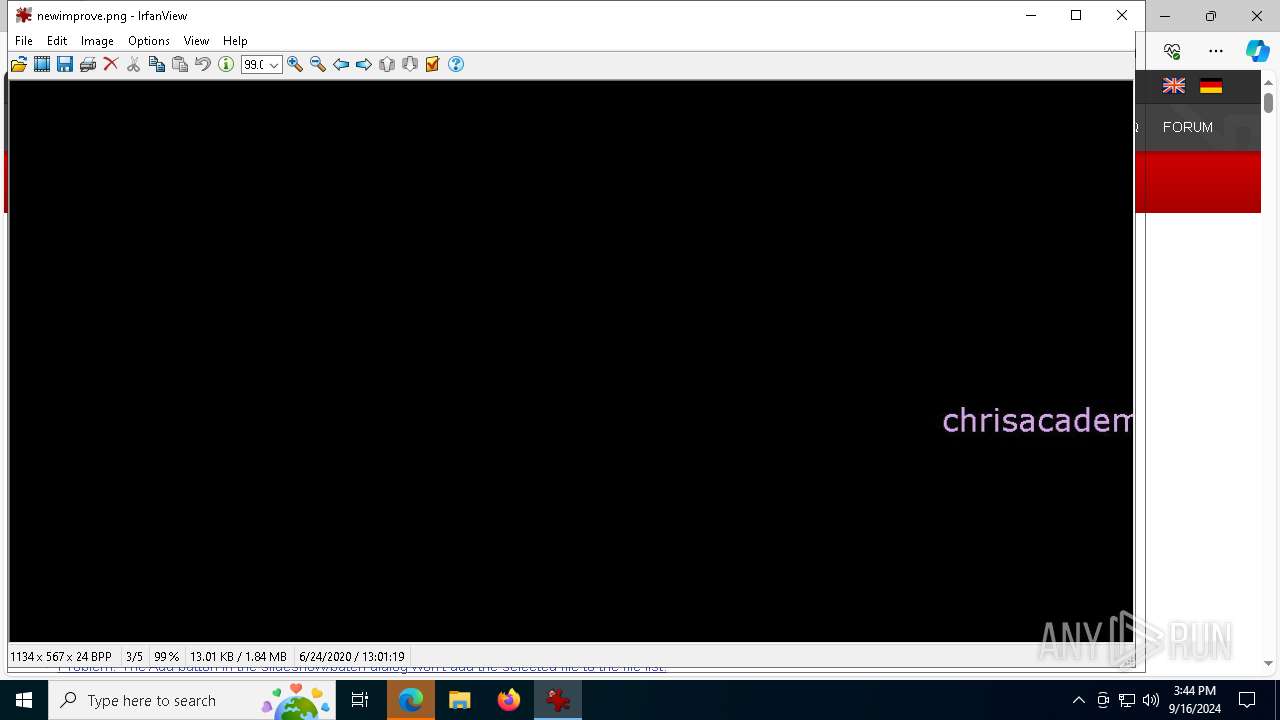The width and height of the screenshot is (1280, 720).
Task: Click the IrfanView taskbar icon
Action: [558, 700]
